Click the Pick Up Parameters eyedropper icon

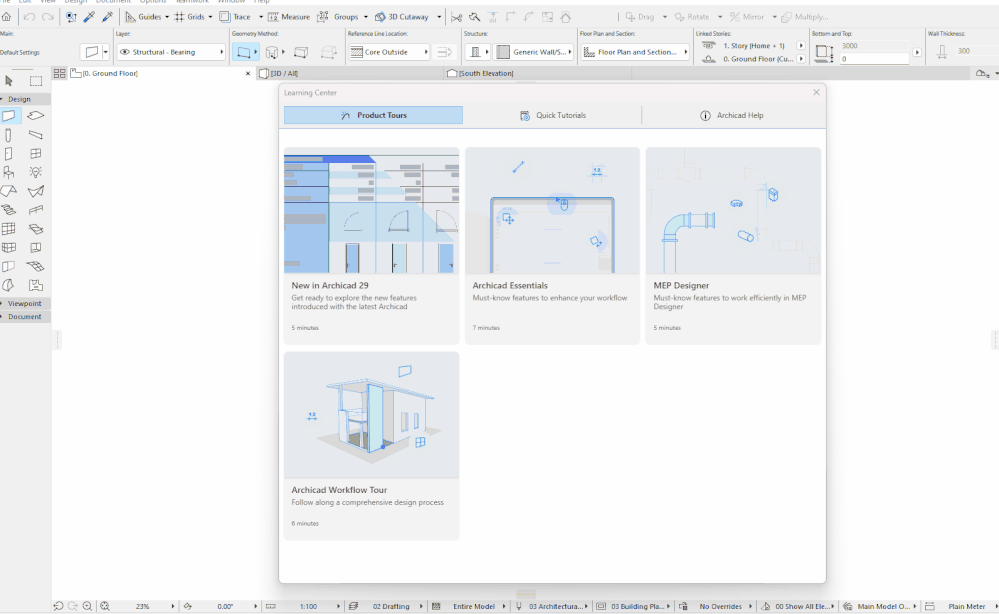tap(89, 17)
